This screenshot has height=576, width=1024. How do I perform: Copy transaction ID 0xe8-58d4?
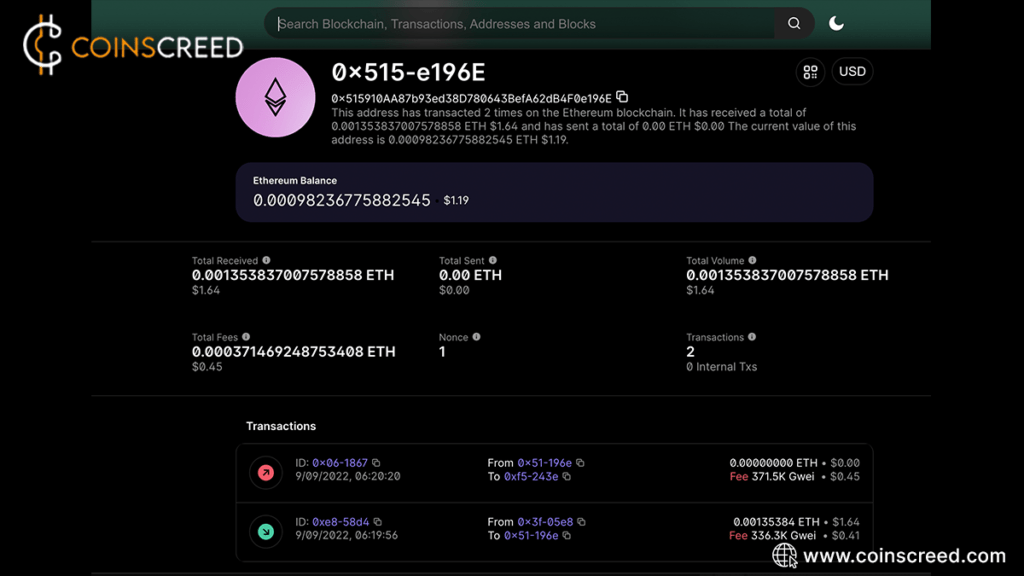click(380, 521)
